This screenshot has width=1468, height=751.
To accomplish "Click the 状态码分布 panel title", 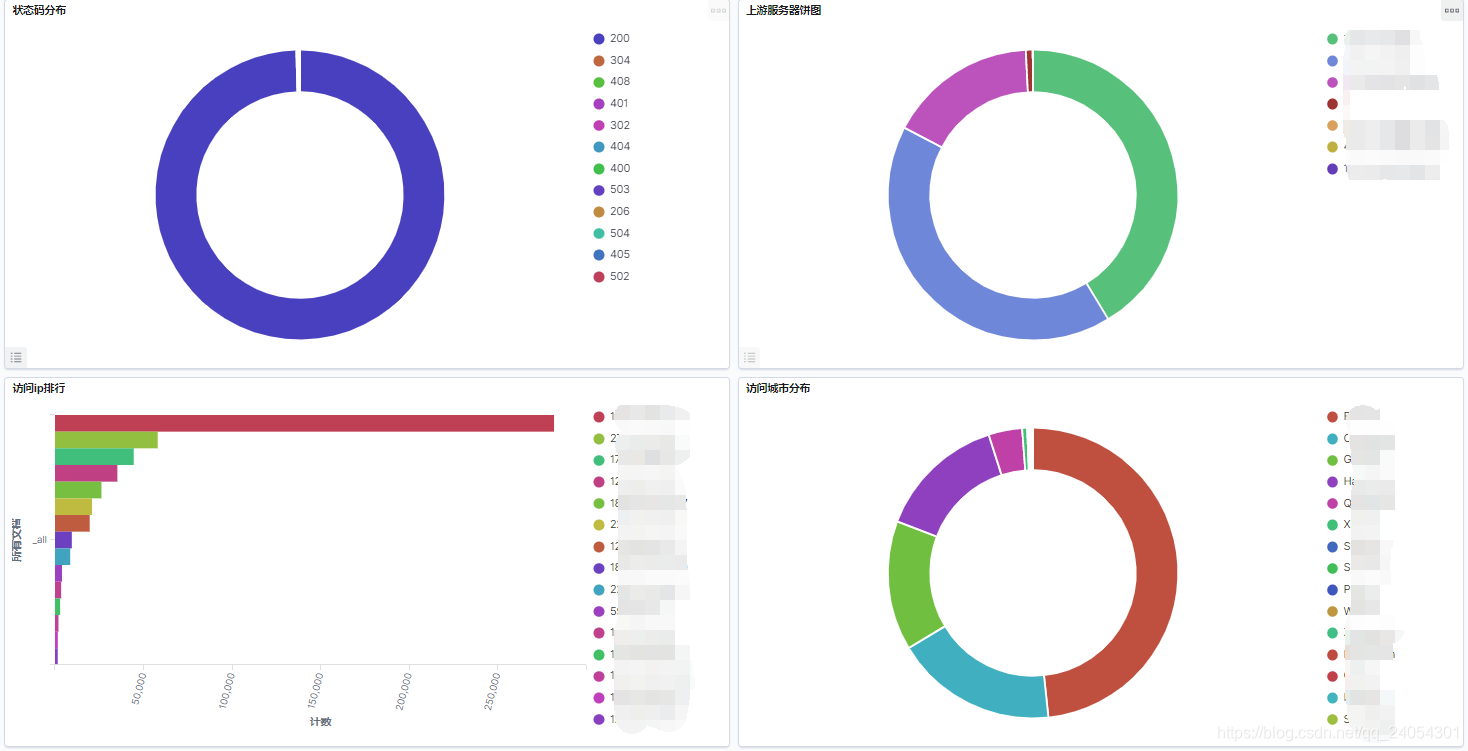I will 40,10.
